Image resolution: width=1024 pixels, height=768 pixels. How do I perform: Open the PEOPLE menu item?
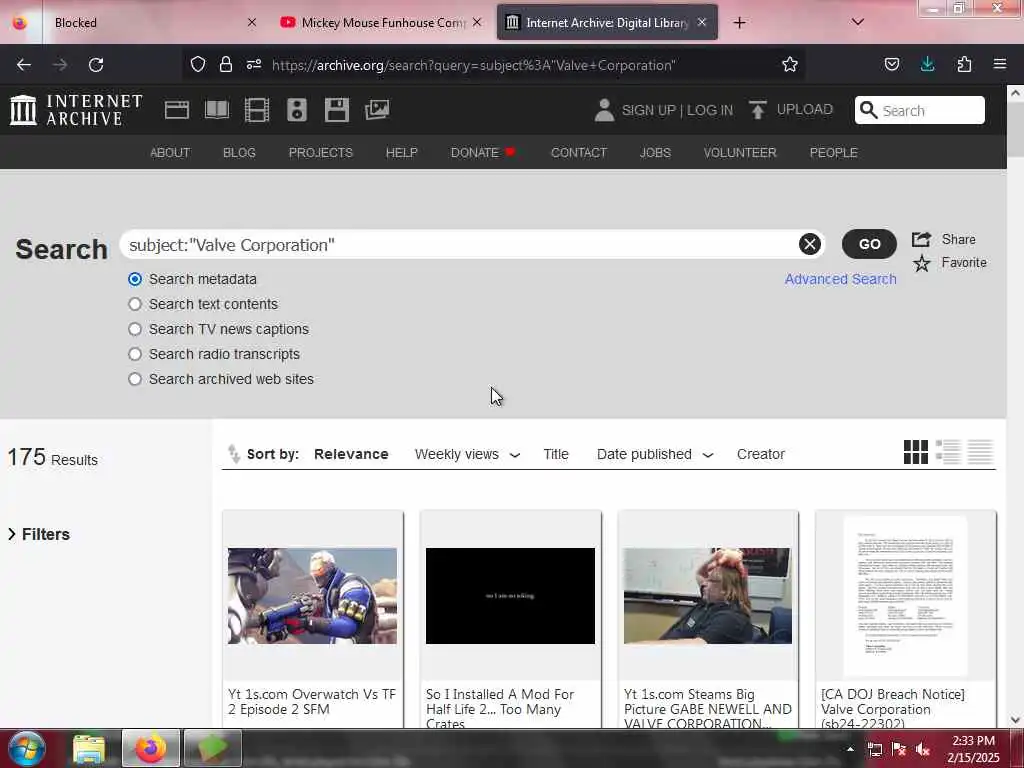click(x=833, y=152)
